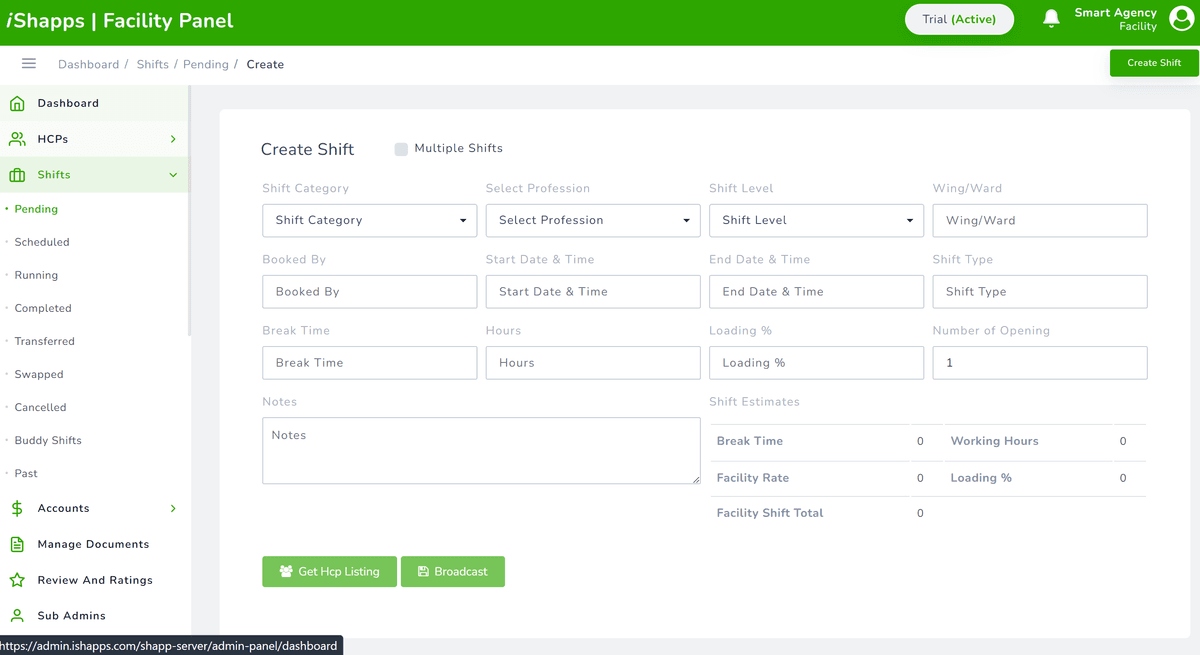Select Past in the Shifts submenu
Image resolution: width=1200 pixels, height=655 pixels.
pyautogui.click(x=26, y=473)
